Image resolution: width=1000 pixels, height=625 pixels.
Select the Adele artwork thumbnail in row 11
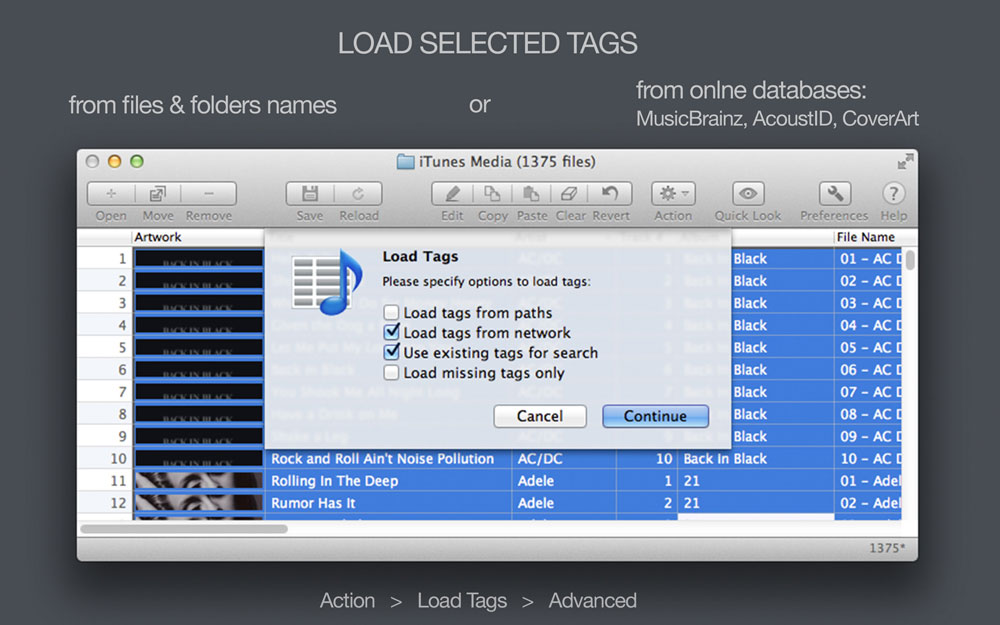(198, 481)
